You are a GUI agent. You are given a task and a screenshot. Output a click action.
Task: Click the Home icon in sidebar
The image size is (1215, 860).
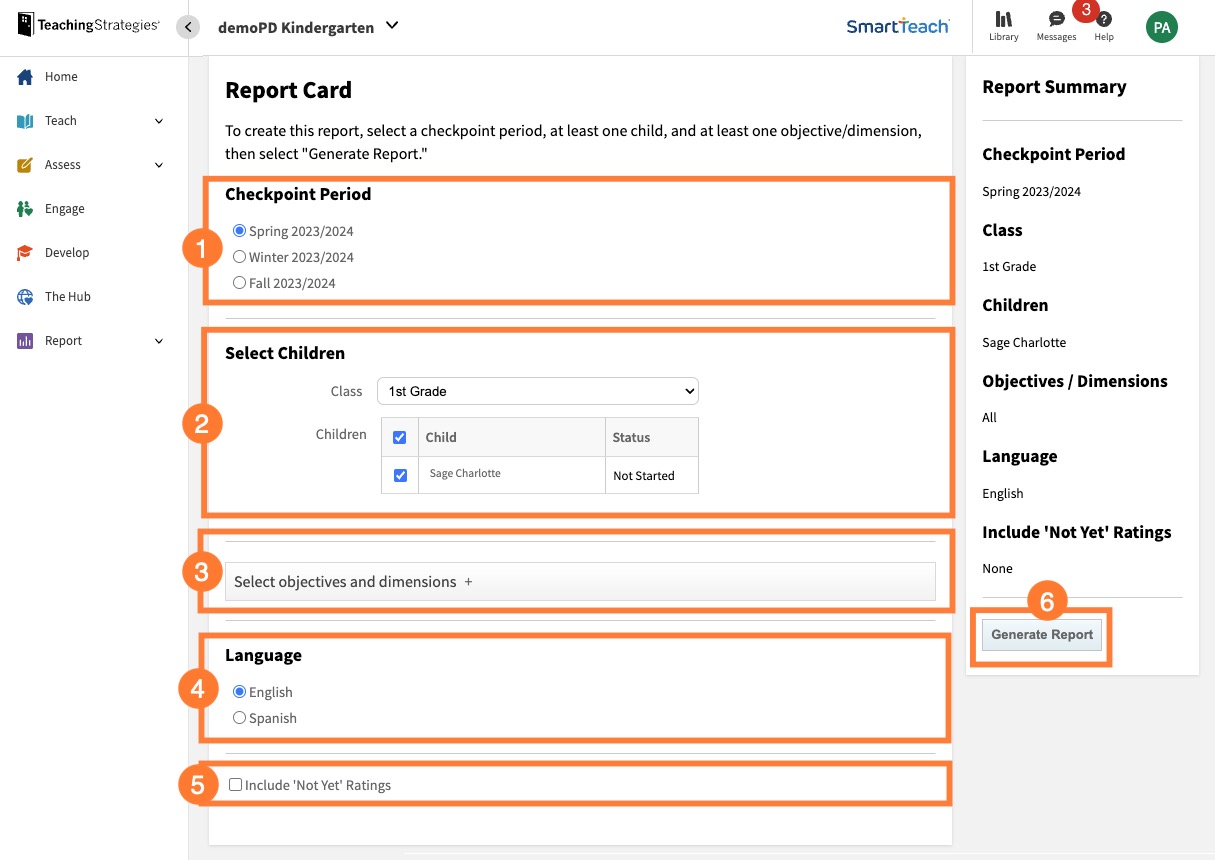(x=22, y=76)
